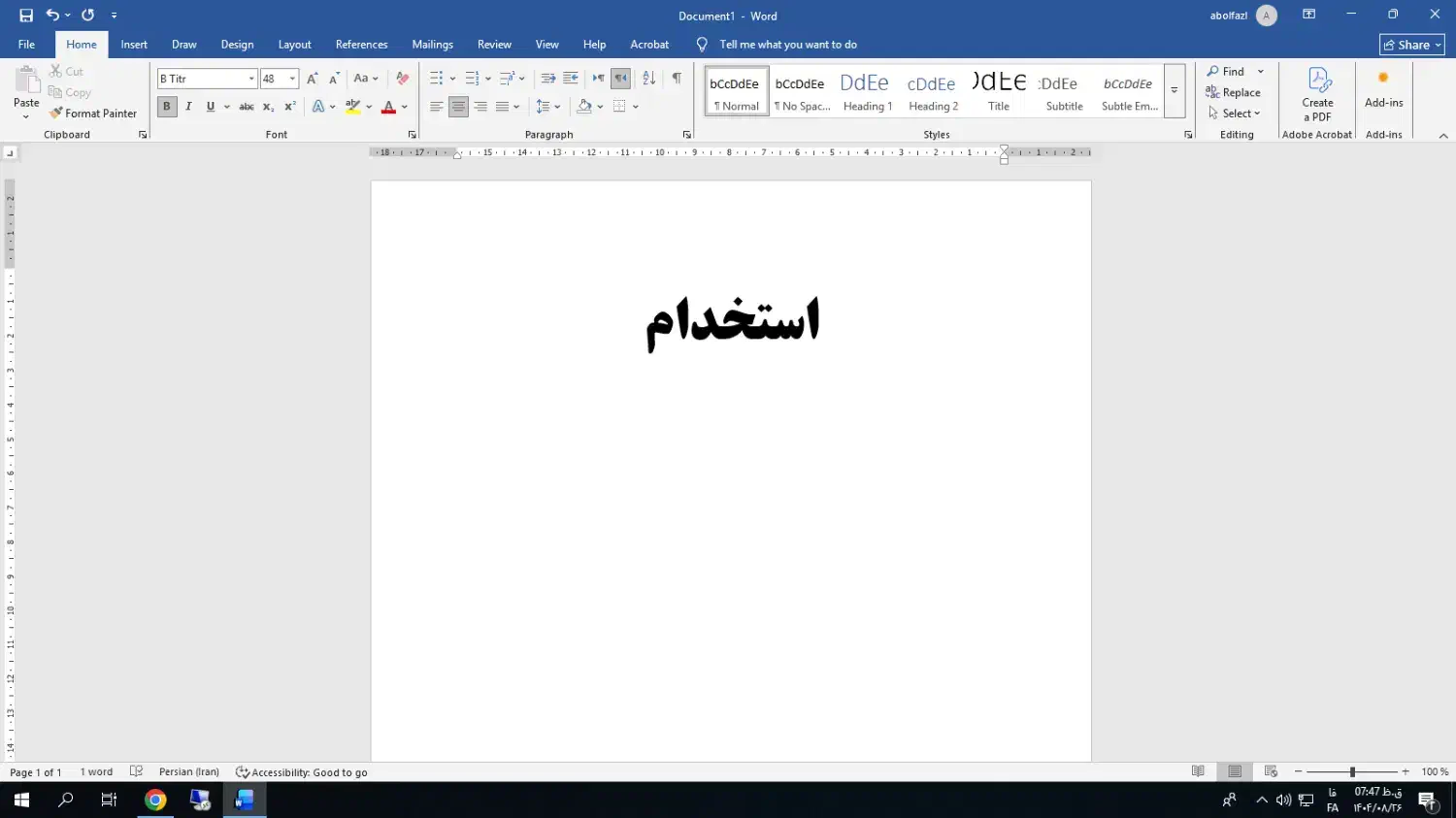
Task: Open the Insert tab
Action: [x=134, y=45]
